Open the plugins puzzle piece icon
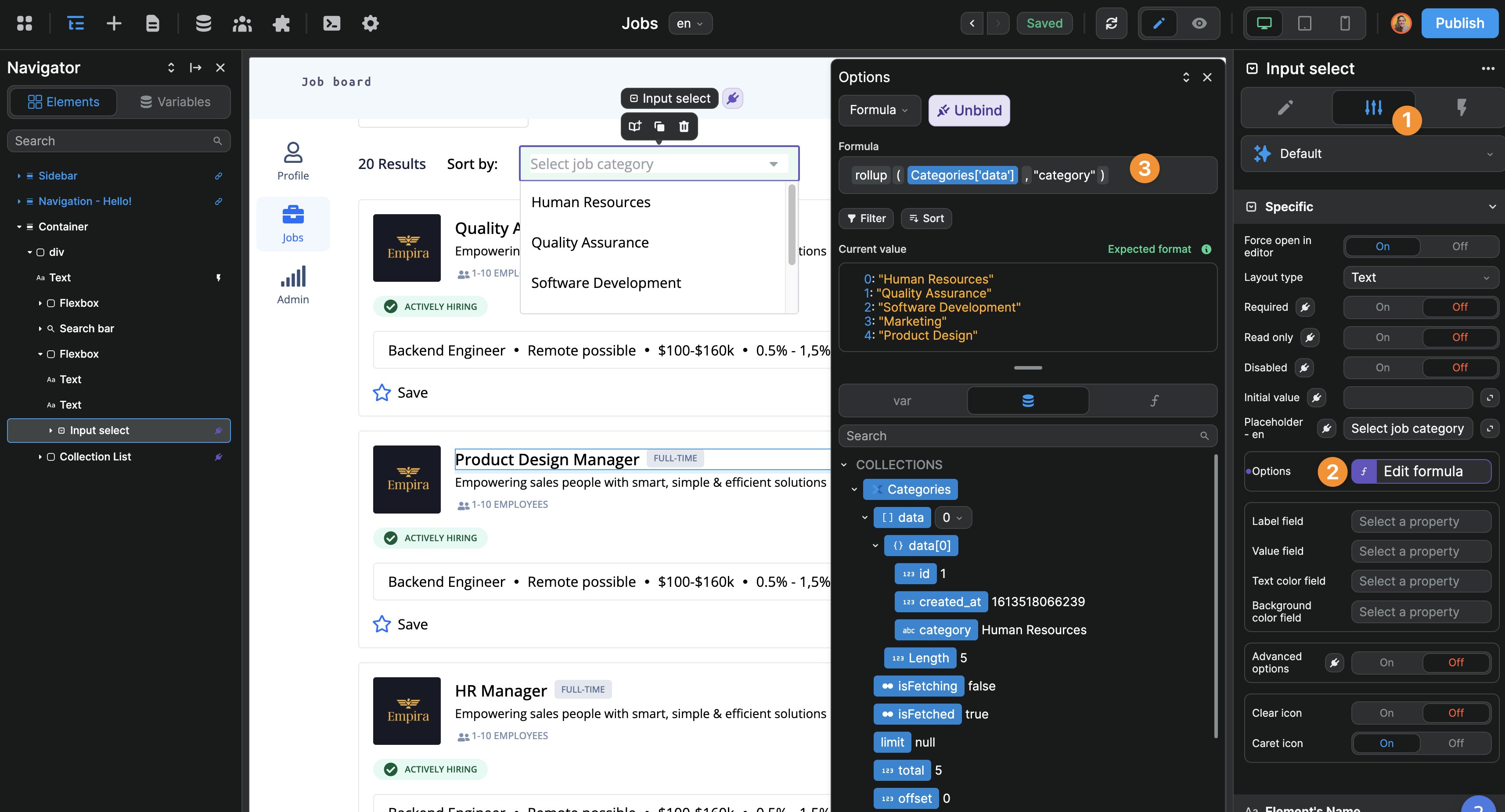 coord(281,23)
